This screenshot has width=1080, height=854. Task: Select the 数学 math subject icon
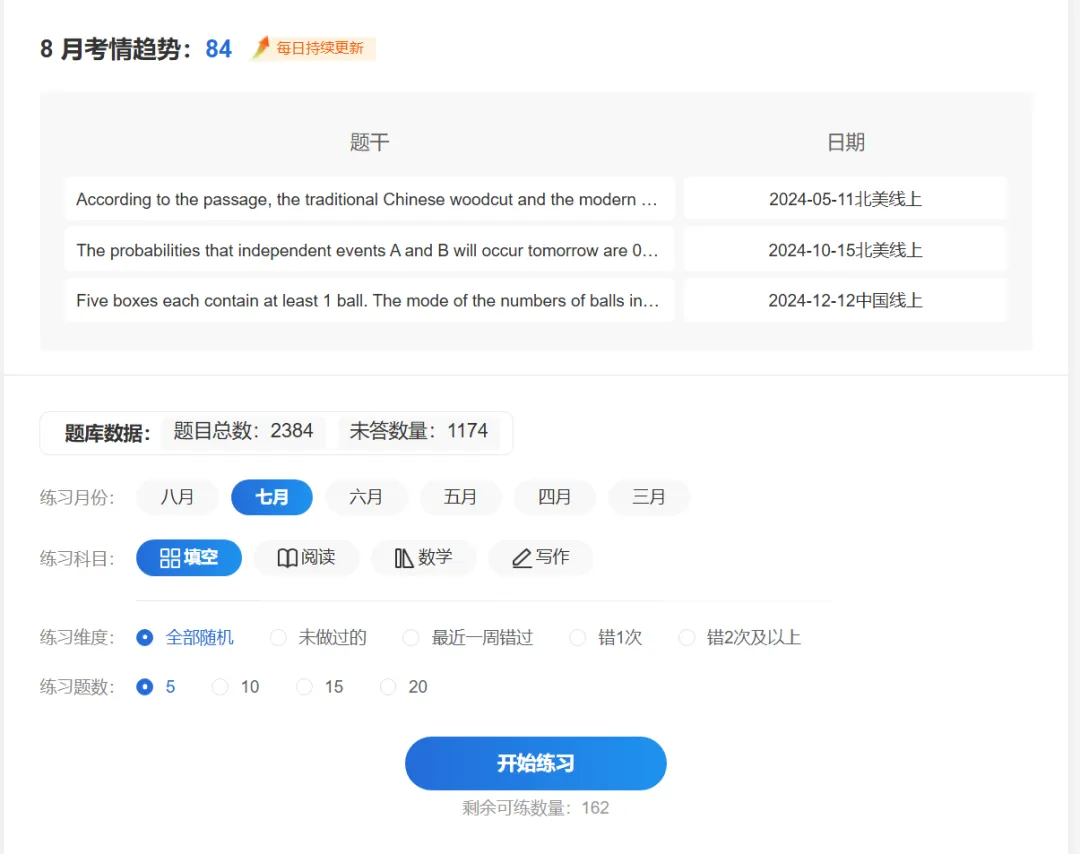(424, 558)
